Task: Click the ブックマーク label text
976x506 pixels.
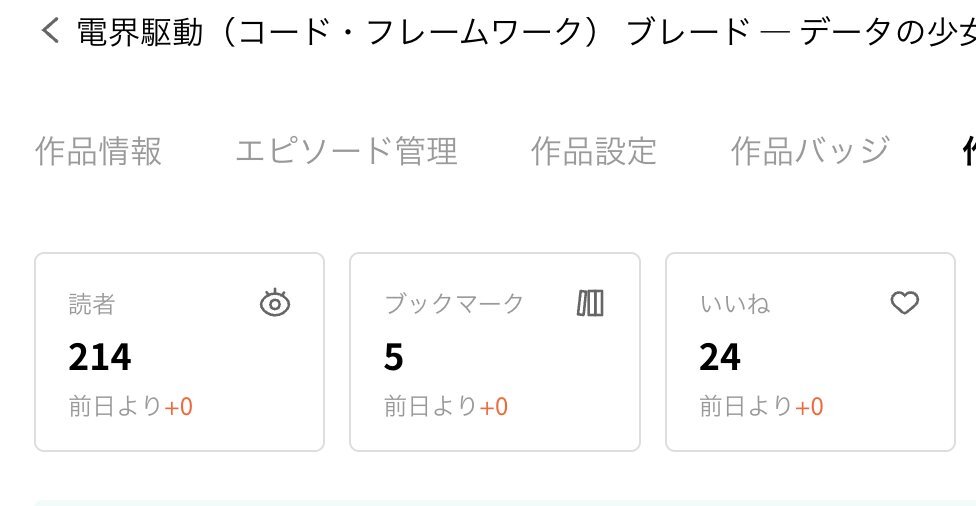Action: pyautogui.click(x=454, y=304)
